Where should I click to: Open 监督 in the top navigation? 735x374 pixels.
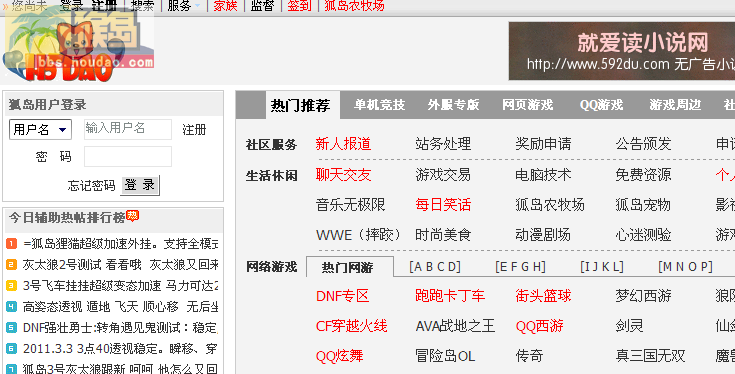[x=262, y=6]
